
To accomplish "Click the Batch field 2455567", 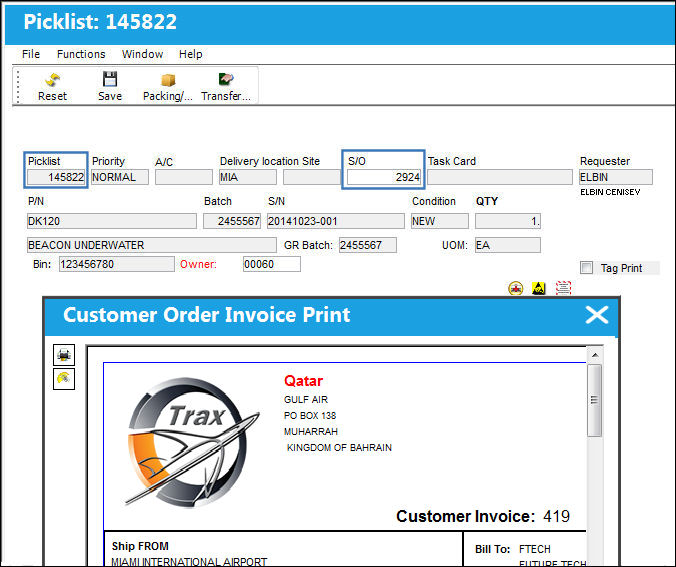I will coord(232,221).
